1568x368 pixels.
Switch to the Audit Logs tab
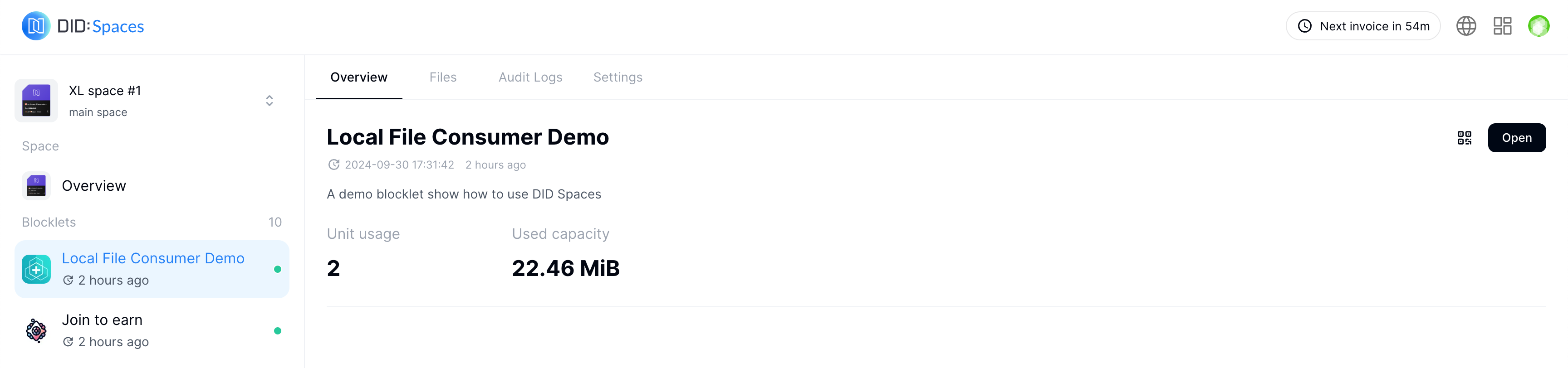(x=530, y=77)
